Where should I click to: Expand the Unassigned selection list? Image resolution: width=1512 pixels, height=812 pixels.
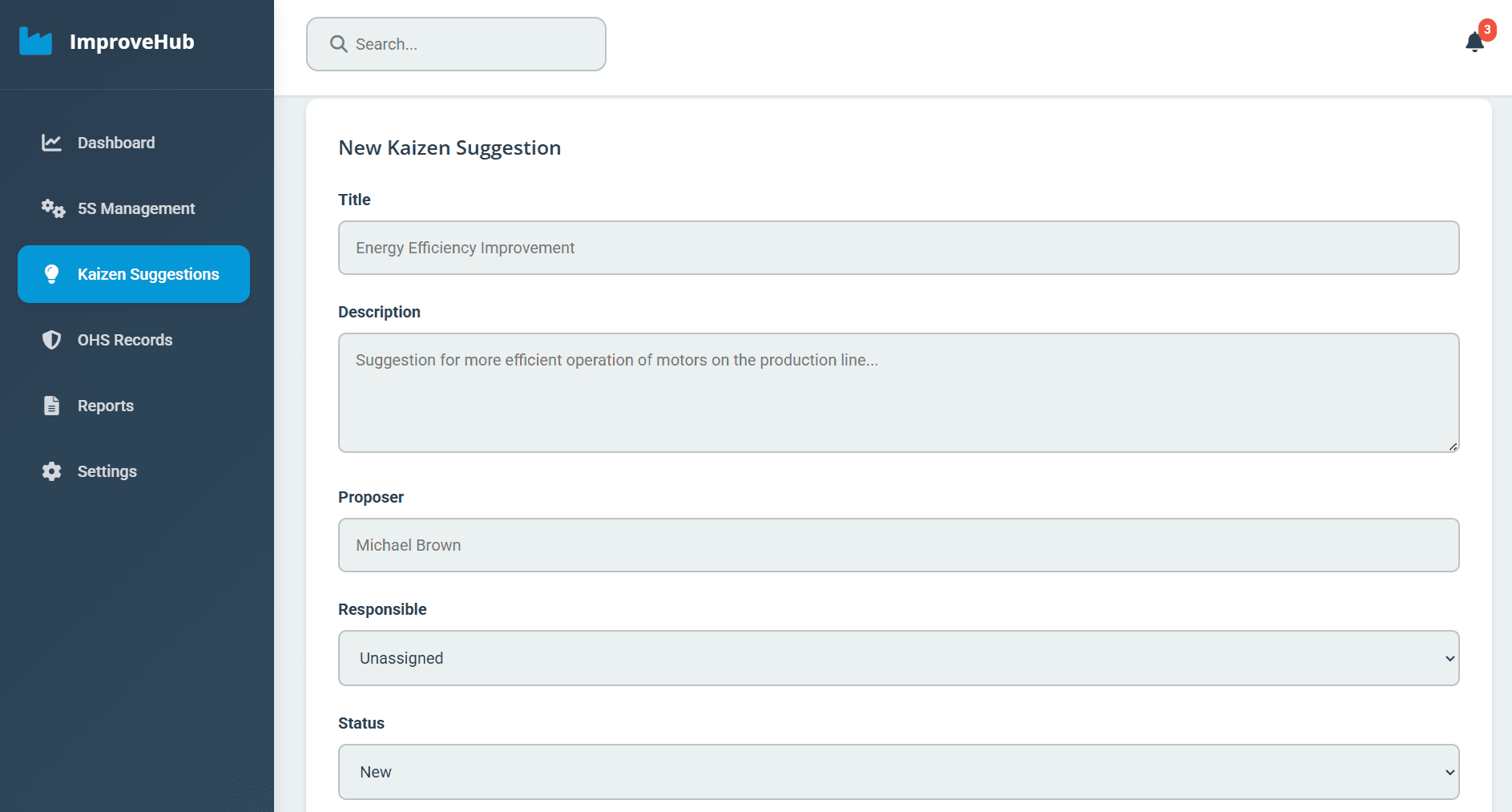click(897, 658)
